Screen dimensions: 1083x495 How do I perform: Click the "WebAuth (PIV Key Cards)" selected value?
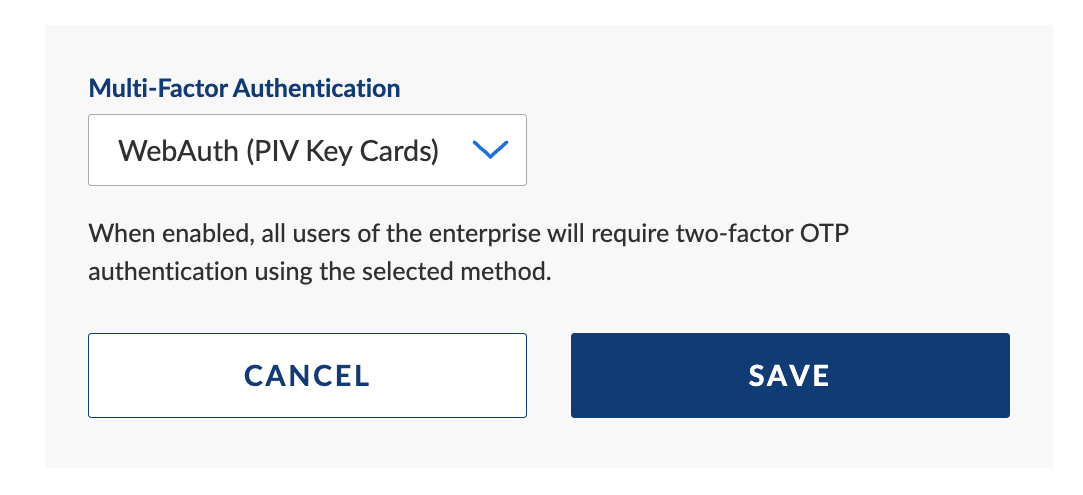click(x=278, y=151)
